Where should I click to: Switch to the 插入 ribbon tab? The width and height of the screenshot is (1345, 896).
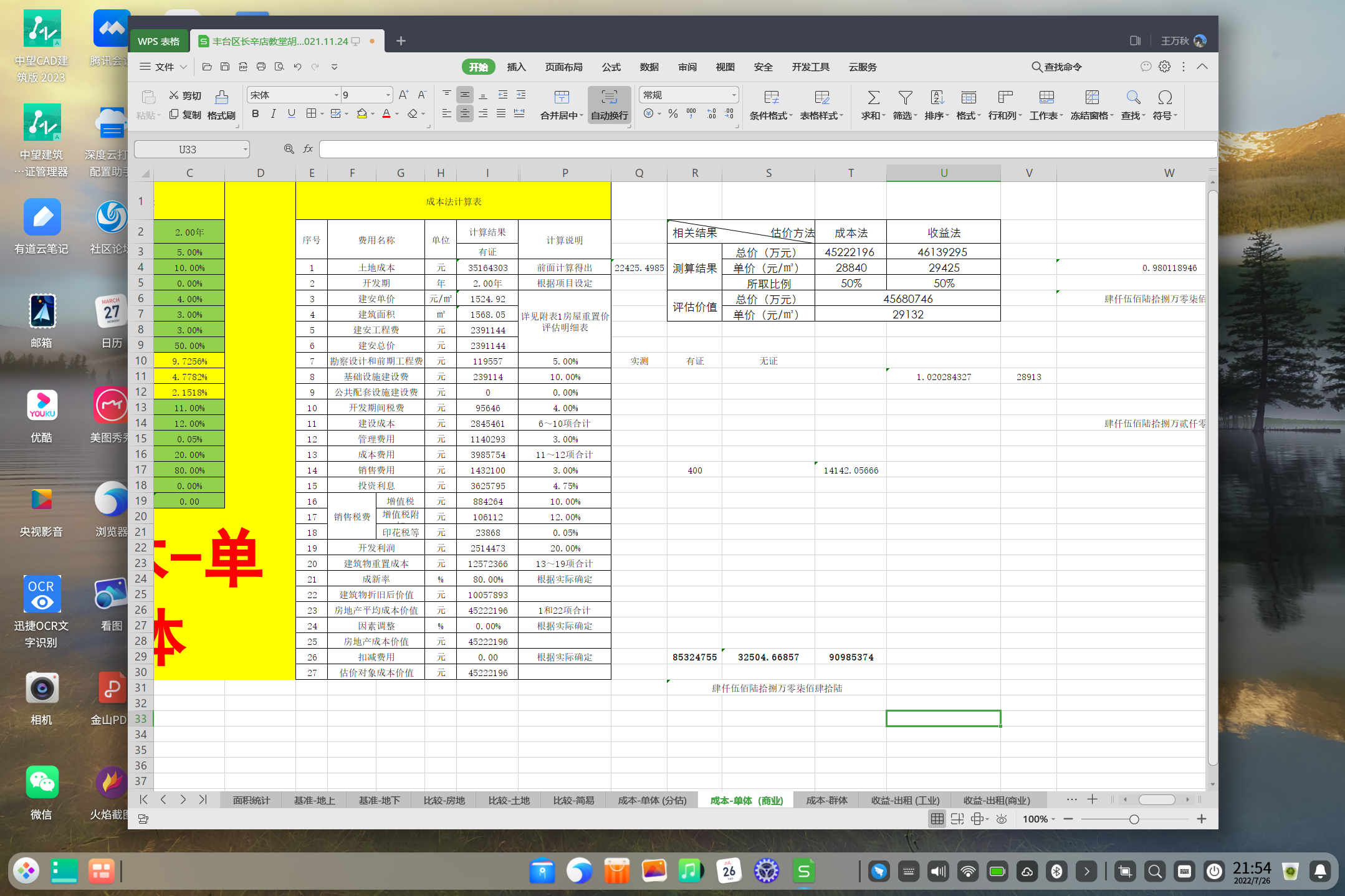coord(516,67)
